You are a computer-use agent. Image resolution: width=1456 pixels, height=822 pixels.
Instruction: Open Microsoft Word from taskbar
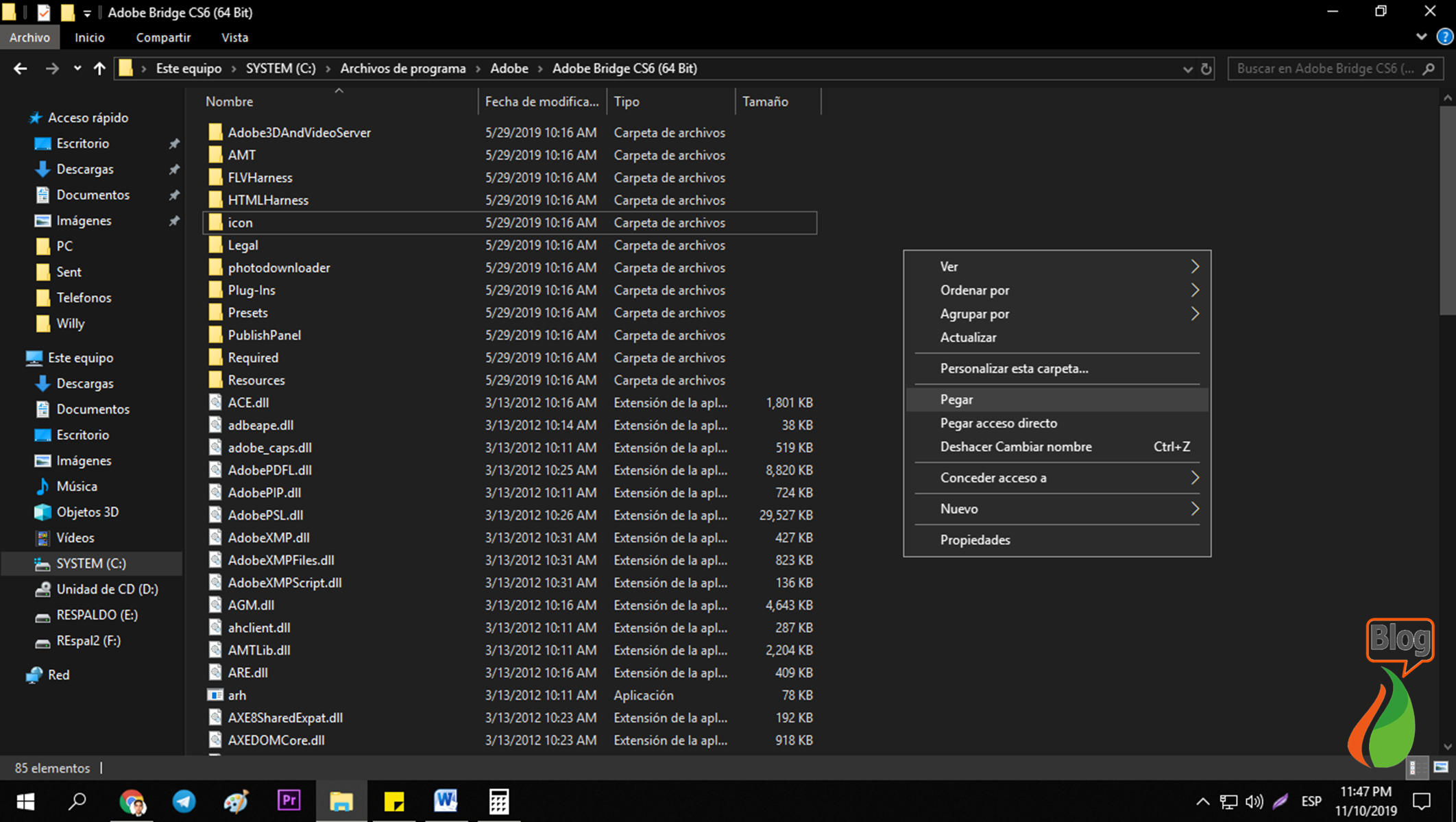(x=446, y=801)
